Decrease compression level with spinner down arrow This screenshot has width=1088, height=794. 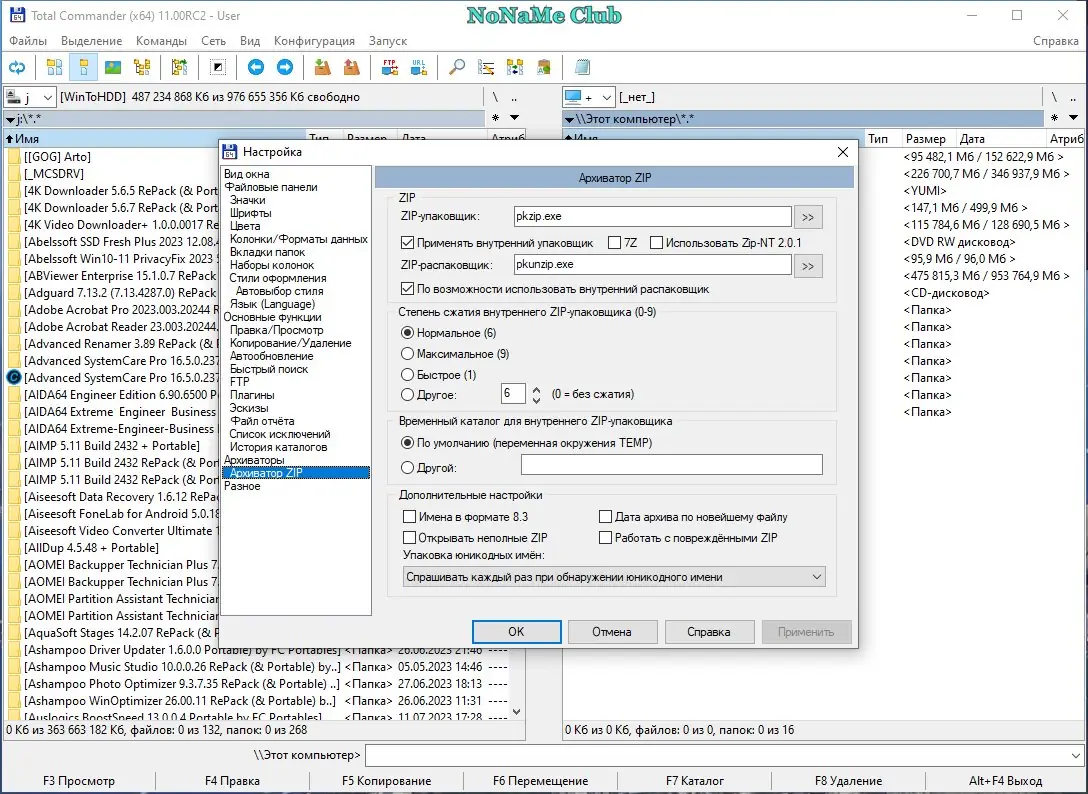pyautogui.click(x=536, y=400)
